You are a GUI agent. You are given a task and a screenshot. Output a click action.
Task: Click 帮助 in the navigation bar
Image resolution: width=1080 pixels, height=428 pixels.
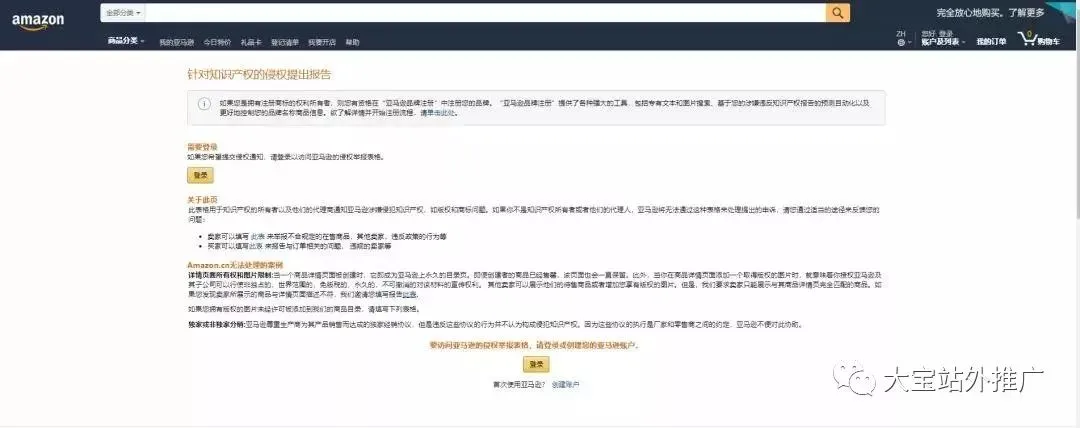pyautogui.click(x=352, y=42)
